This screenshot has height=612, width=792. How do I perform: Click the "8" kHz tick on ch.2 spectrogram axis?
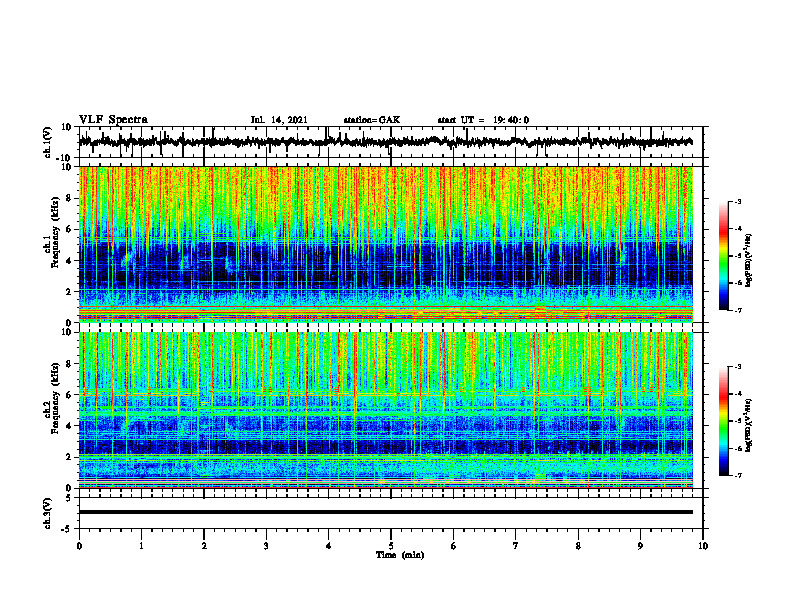coord(70,364)
